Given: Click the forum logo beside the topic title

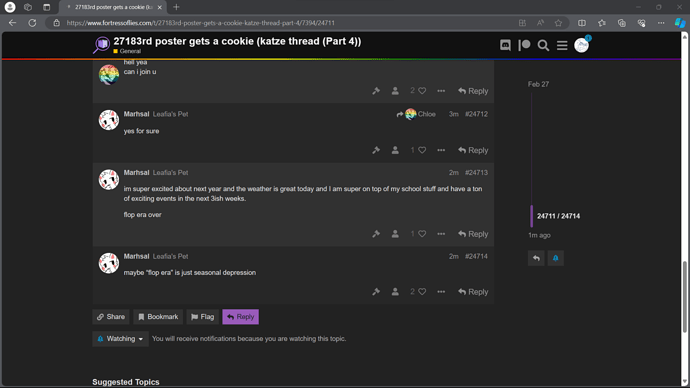Looking at the screenshot, I should [x=102, y=44].
